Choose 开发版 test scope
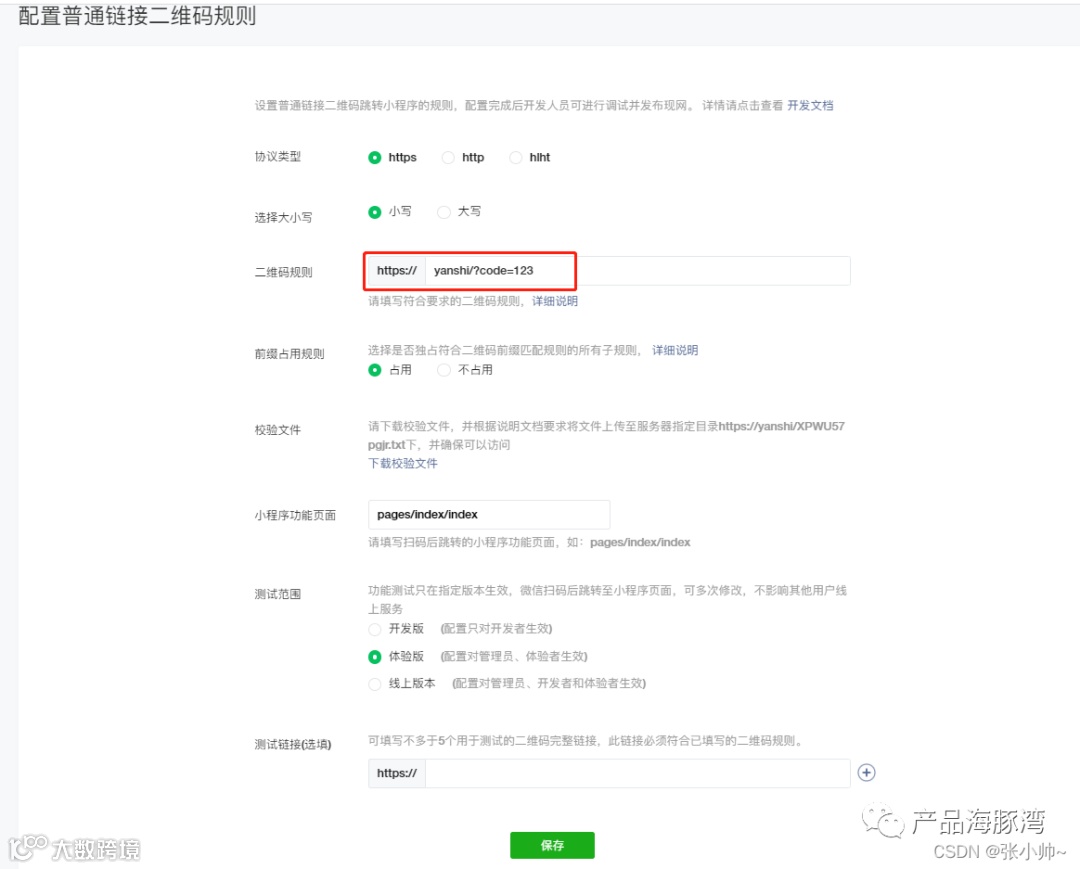The width and height of the screenshot is (1080, 869). coord(375,629)
